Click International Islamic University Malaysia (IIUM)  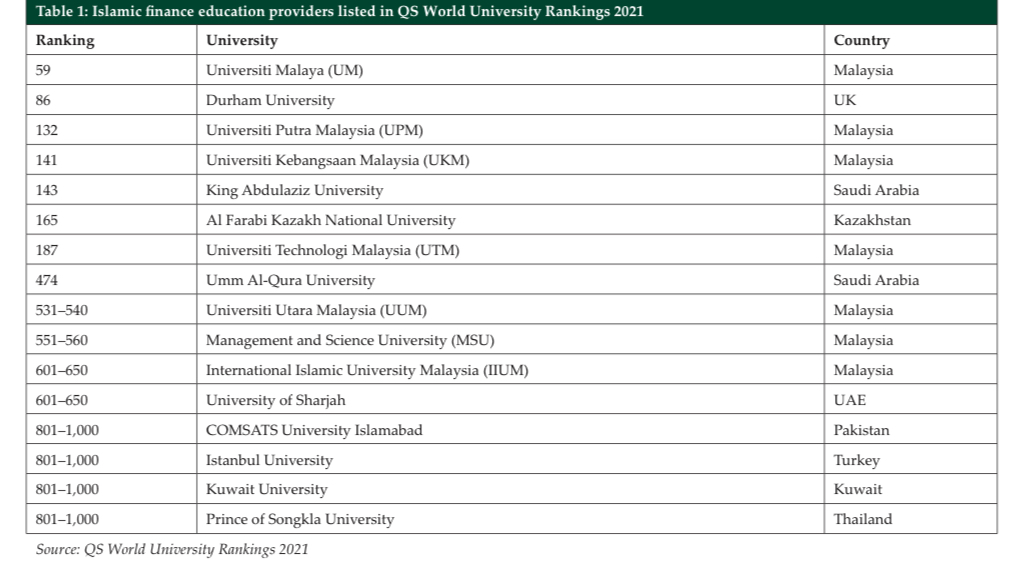click(x=367, y=370)
